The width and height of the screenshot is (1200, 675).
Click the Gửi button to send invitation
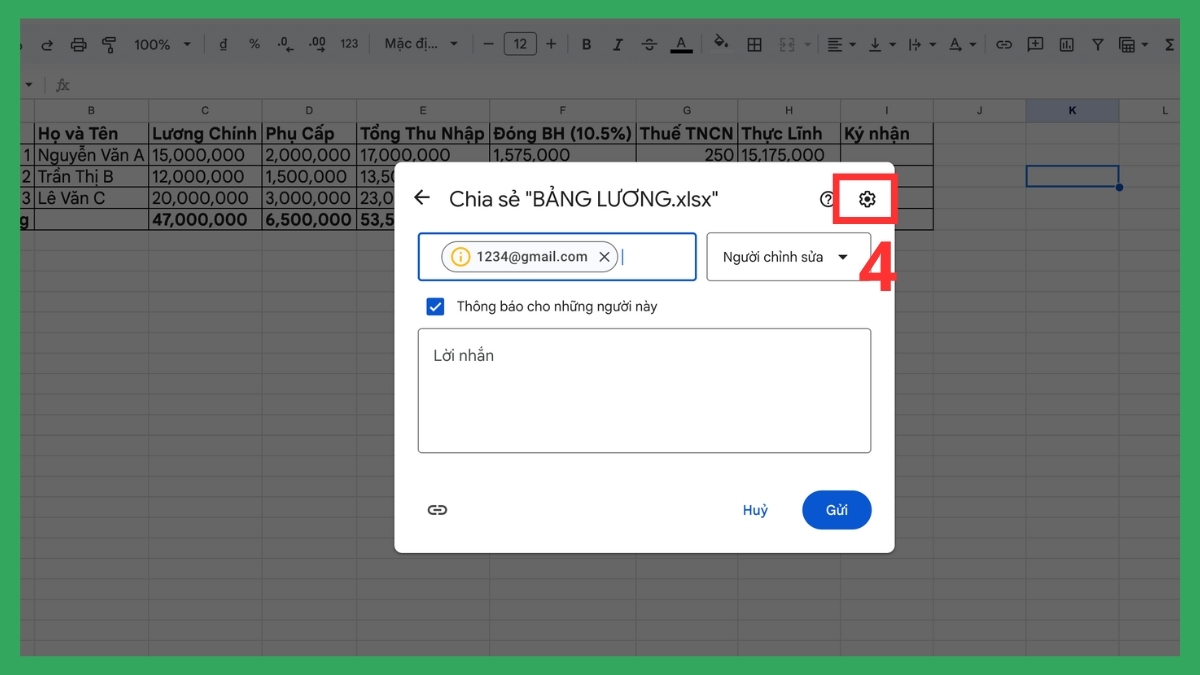click(836, 510)
